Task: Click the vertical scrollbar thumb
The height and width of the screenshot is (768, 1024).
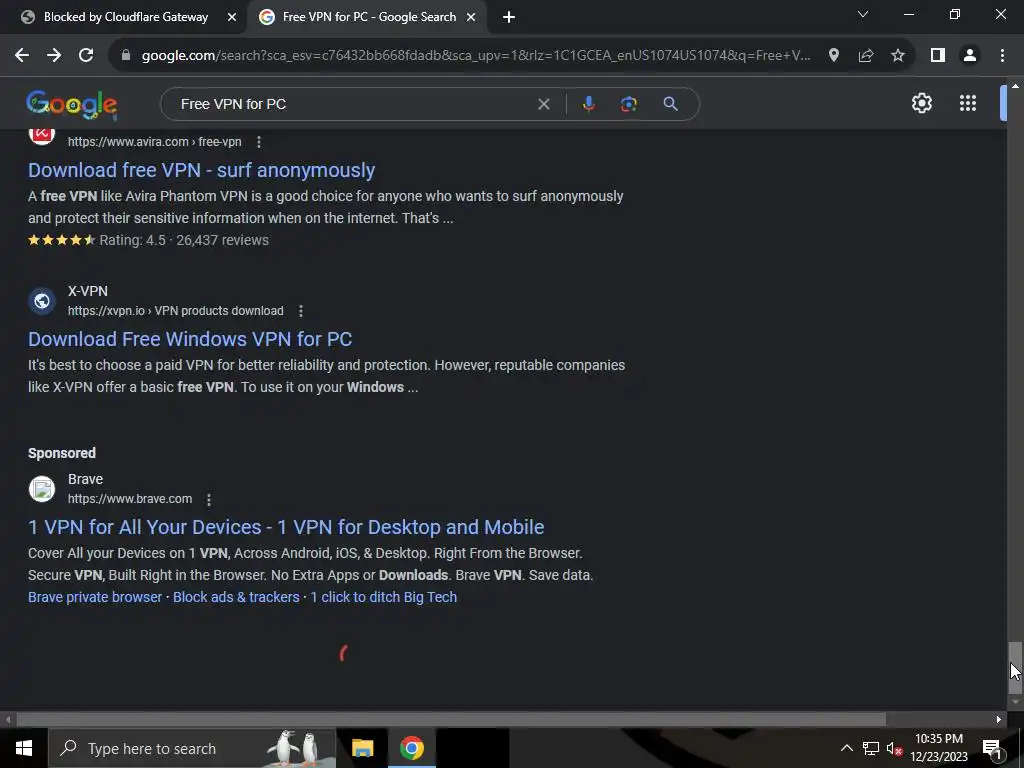Action: point(1014,667)
